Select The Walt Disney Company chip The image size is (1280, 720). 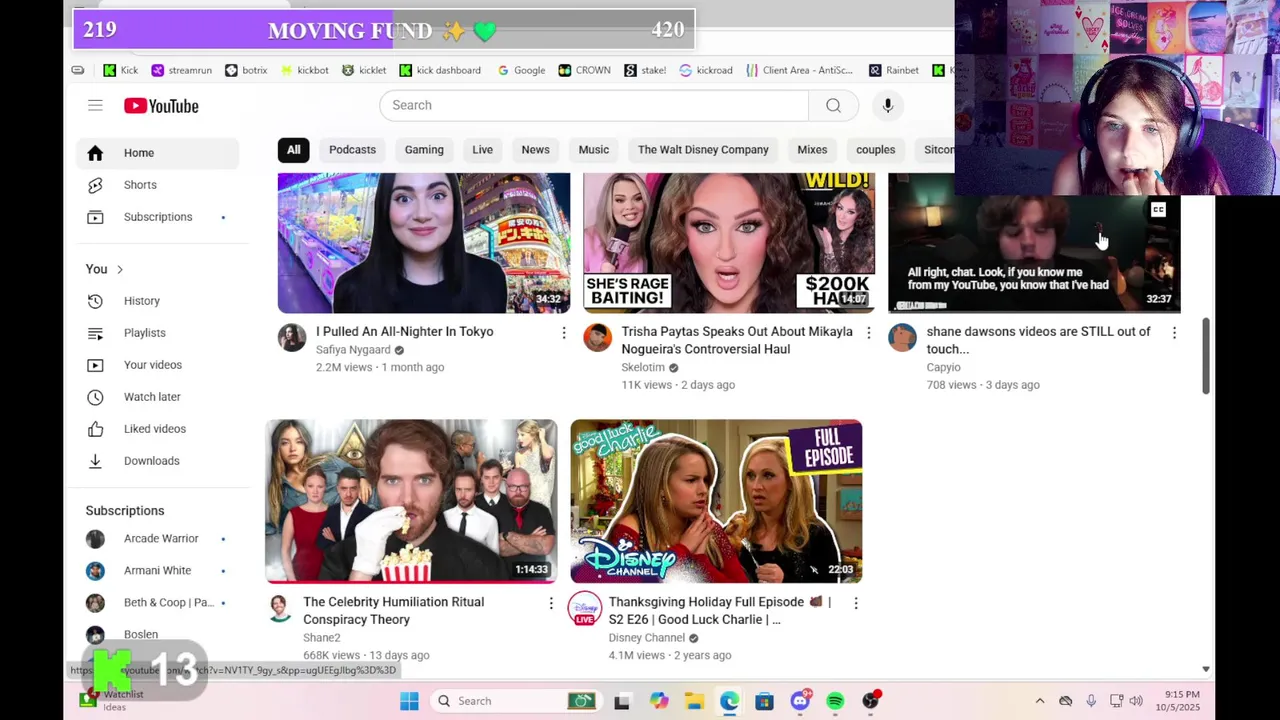pos(703,150)
